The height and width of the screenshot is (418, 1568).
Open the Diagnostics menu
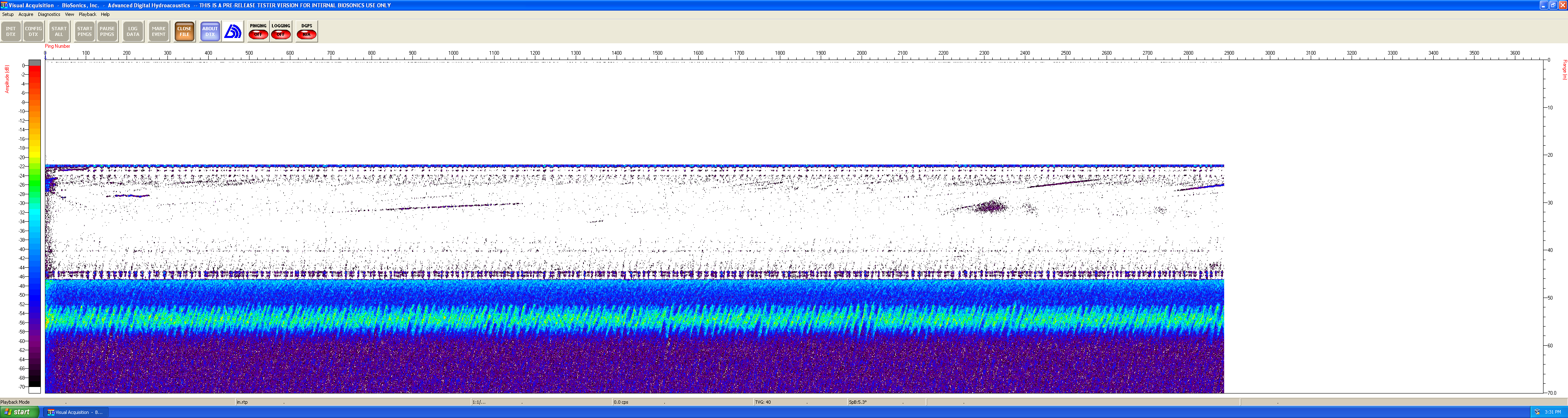(x=49, y=15)
